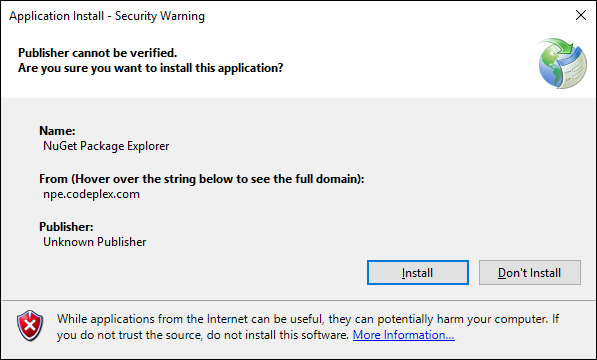Click the 'Are you sure' question line
The image size is (597, 360).
pos(151,68)
